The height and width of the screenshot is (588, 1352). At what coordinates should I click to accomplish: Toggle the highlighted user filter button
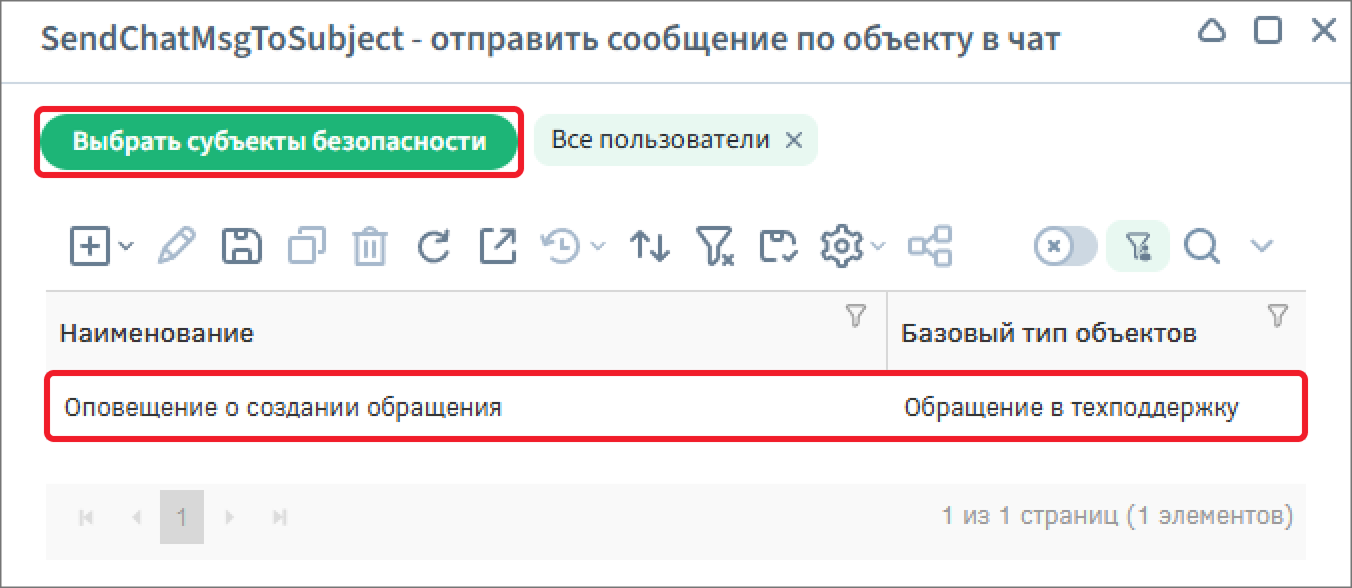1138,246
